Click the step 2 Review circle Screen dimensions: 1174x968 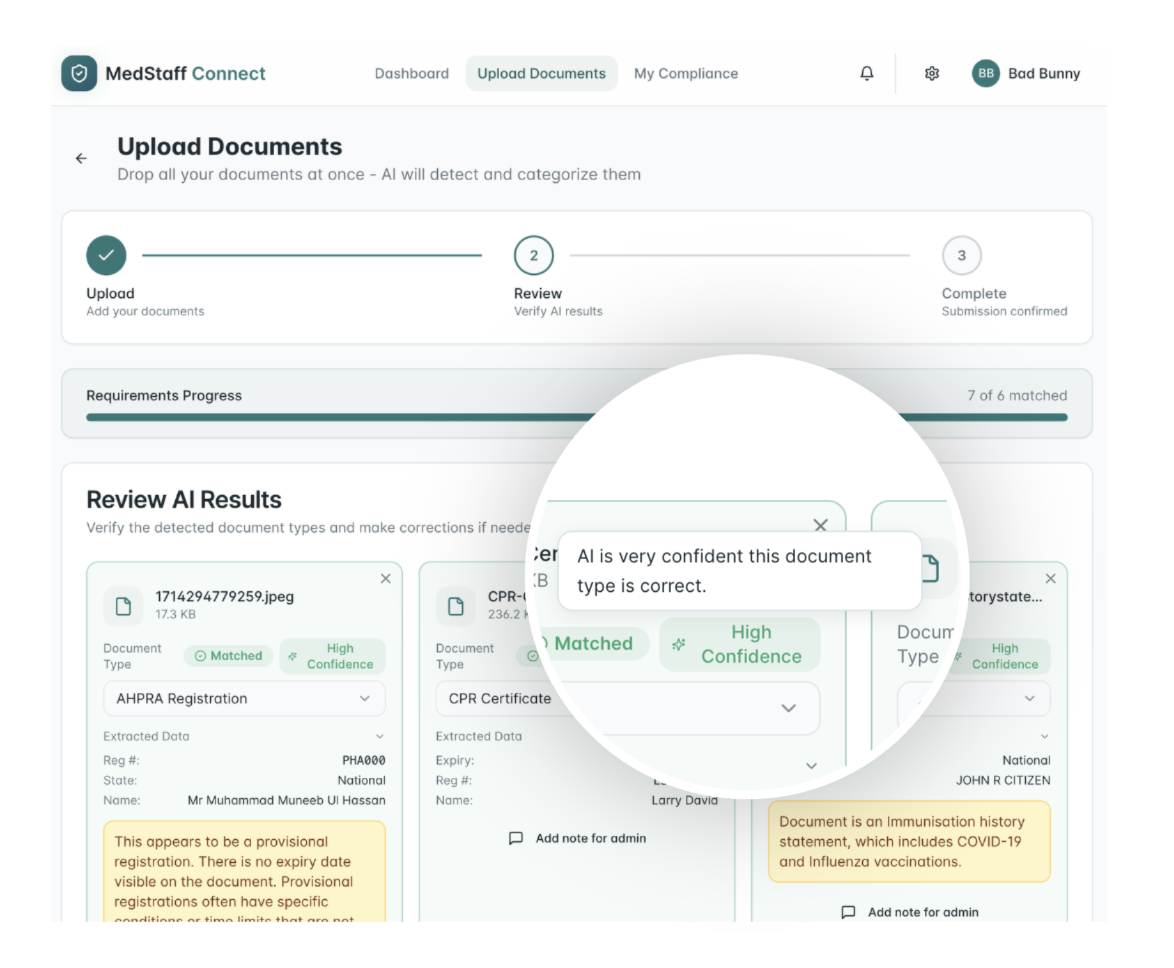click(x=534, y=255)
